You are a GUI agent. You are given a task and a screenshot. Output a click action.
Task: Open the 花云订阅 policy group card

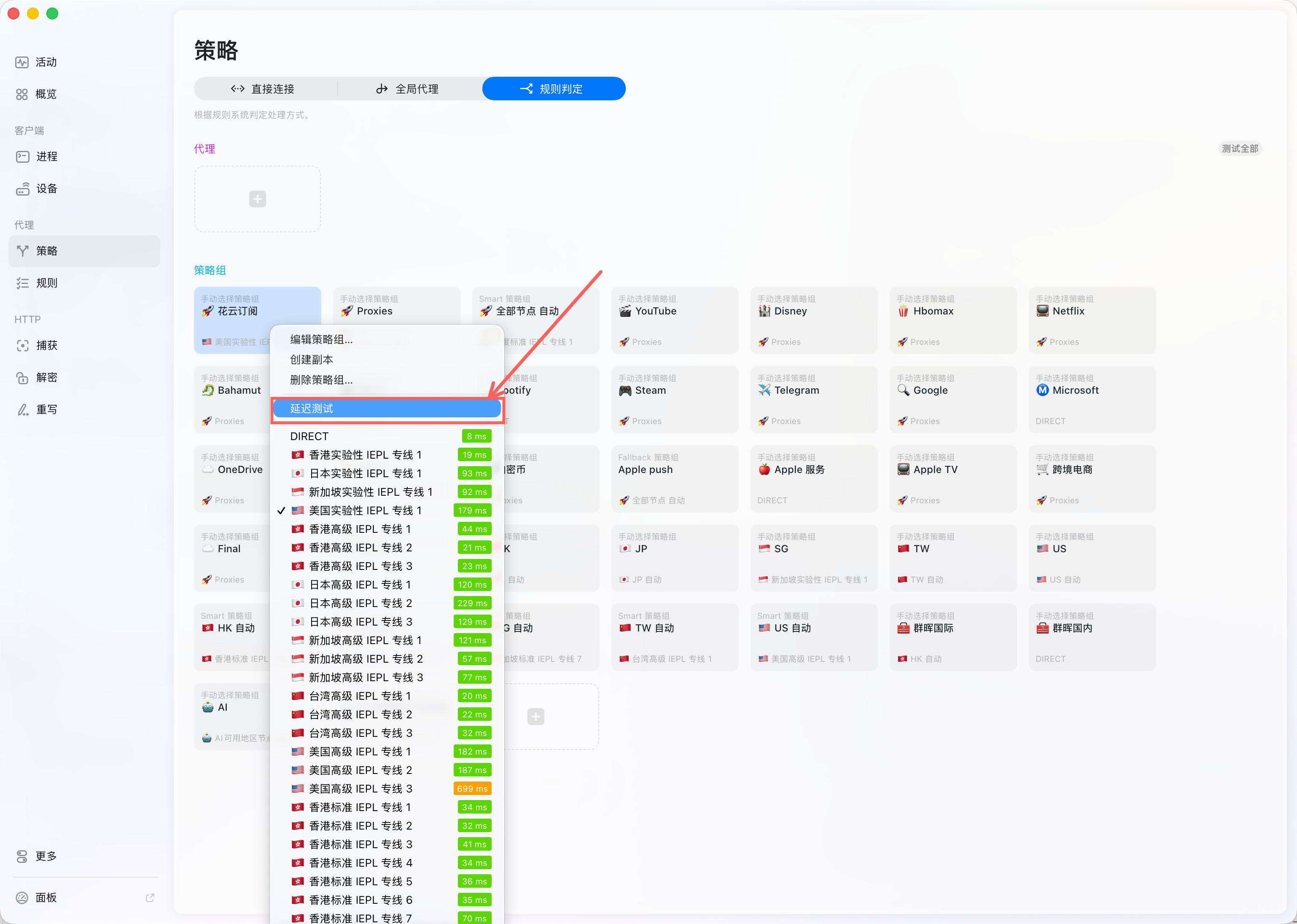click(x=257, y=320)
